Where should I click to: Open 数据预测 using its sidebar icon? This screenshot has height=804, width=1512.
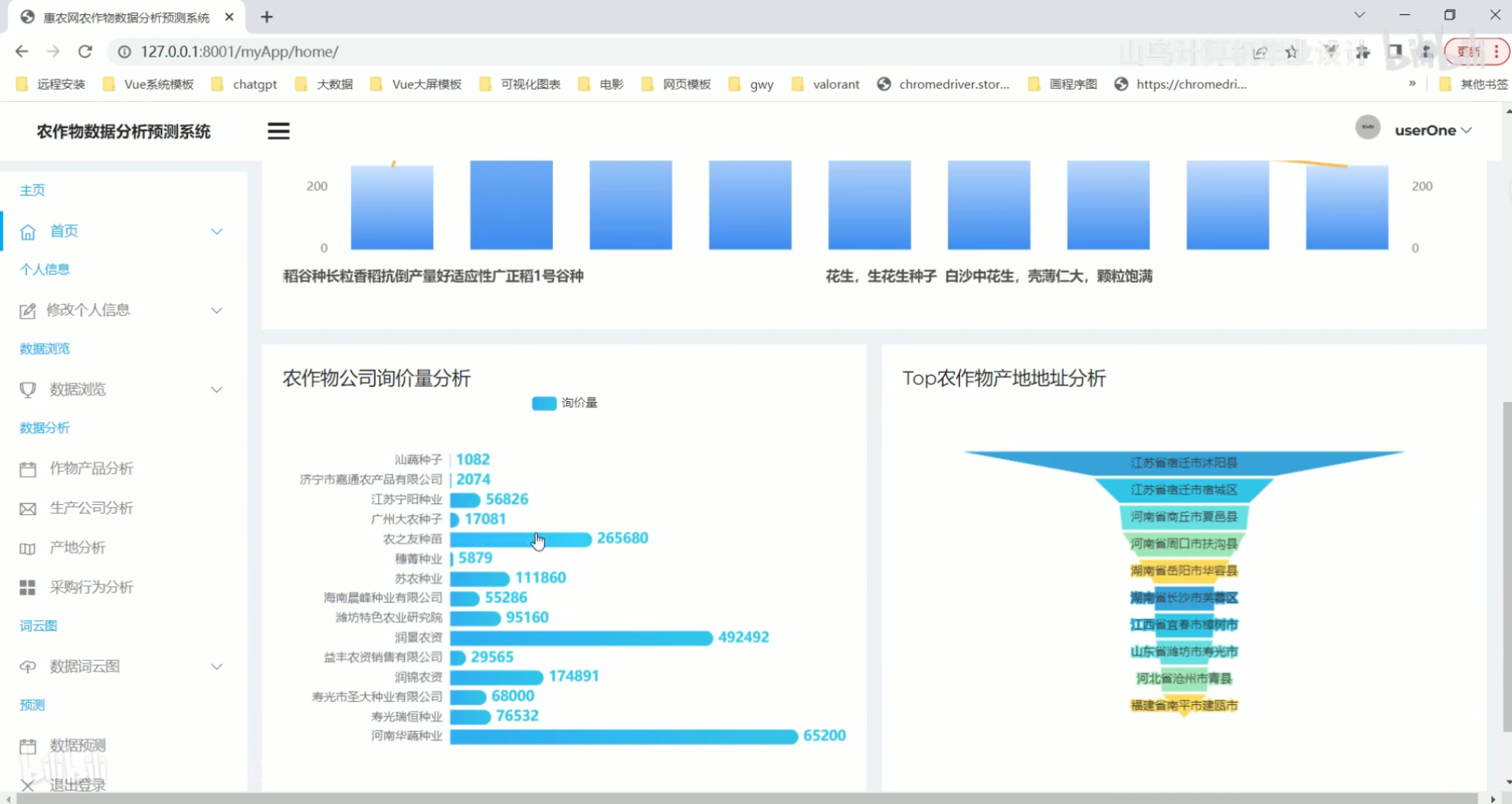28,745
